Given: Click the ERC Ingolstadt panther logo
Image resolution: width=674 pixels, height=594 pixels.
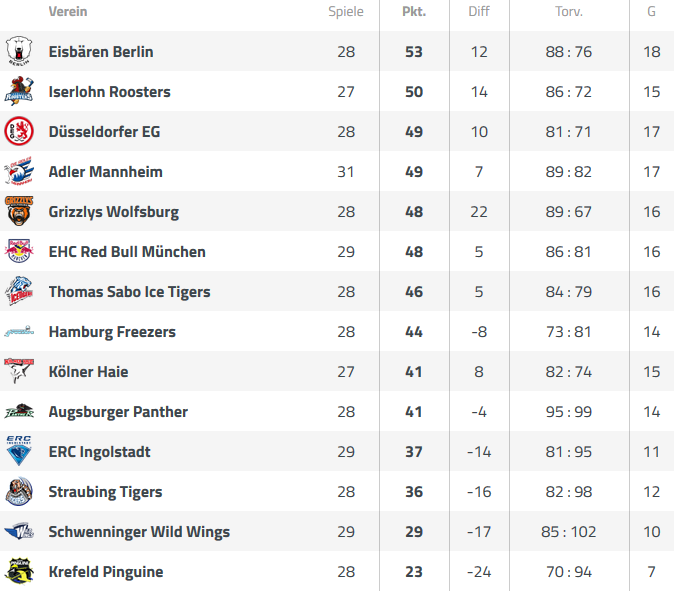Looking at the screenshot, I should click(19, 451).
